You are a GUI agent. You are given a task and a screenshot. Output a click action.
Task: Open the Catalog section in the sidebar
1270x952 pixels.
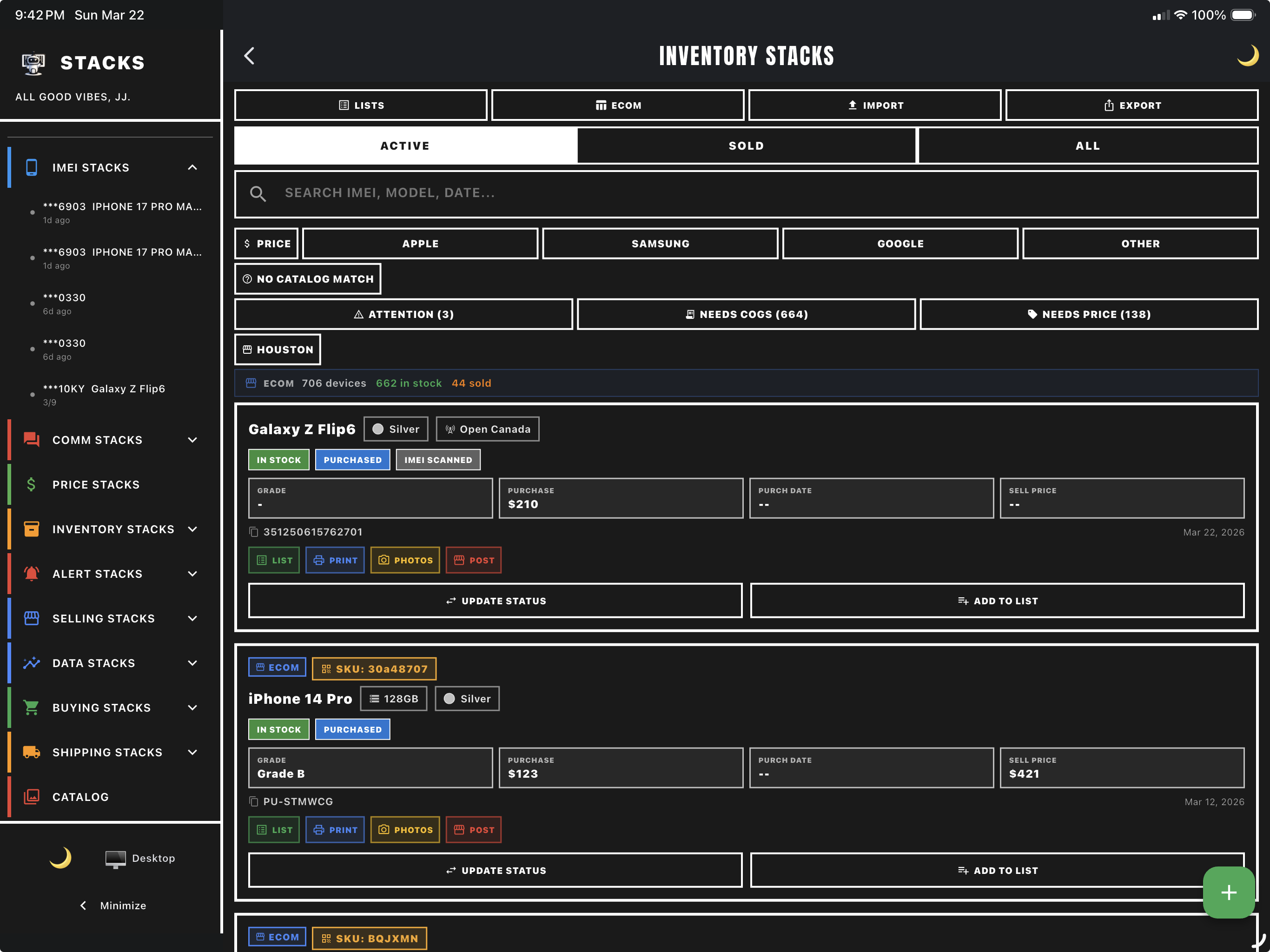[80, 796]
